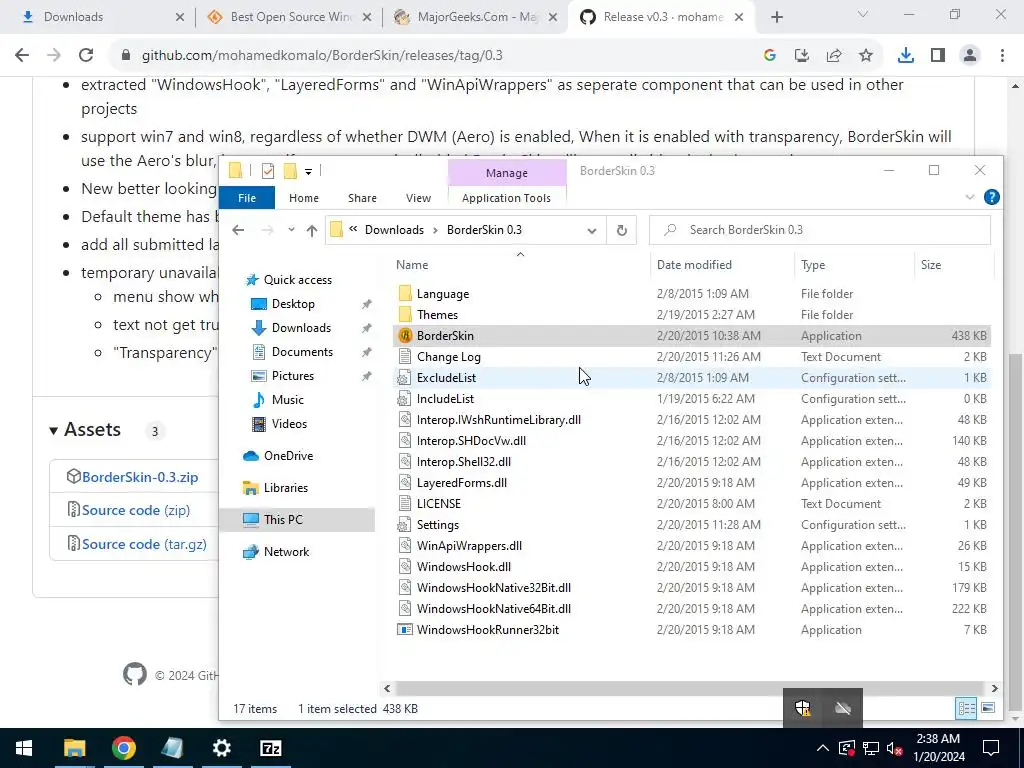Image resolution: width=1024 pixels, height=768 pixels.
Task: Open the Windows Security tray icon
Action: pyautogui.click(x=803, y=708)
